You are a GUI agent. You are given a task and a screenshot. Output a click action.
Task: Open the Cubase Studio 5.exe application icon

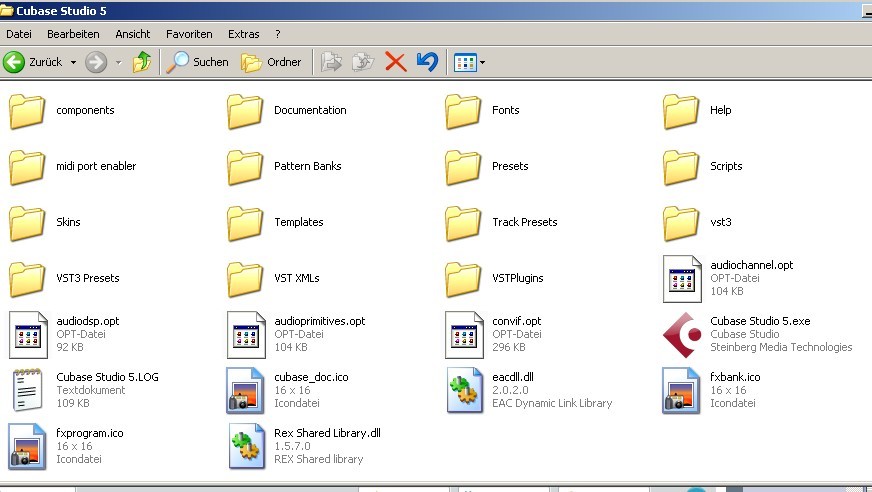click(682, 334)
